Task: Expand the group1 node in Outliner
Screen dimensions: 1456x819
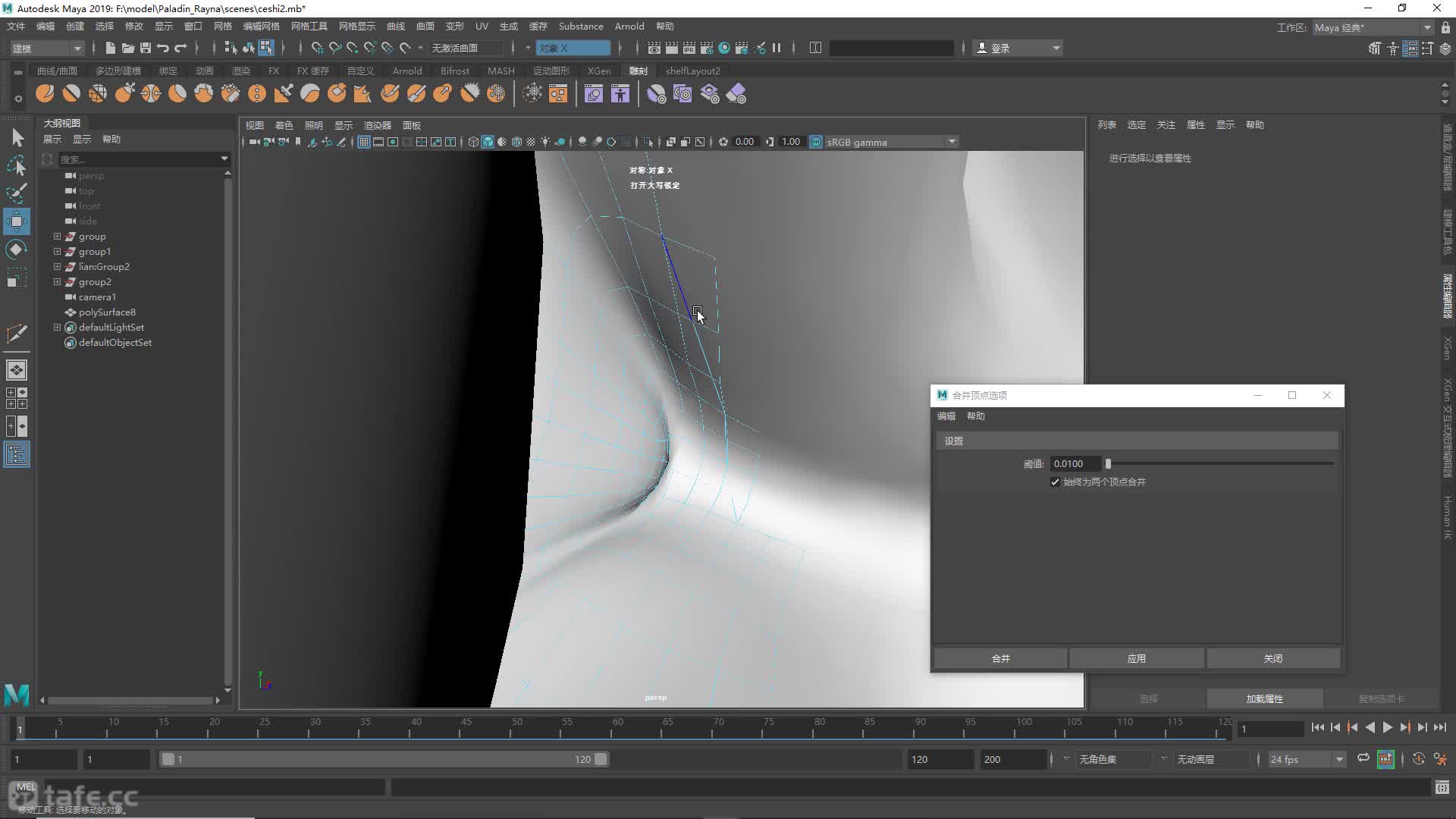Action: click(57, 252)
